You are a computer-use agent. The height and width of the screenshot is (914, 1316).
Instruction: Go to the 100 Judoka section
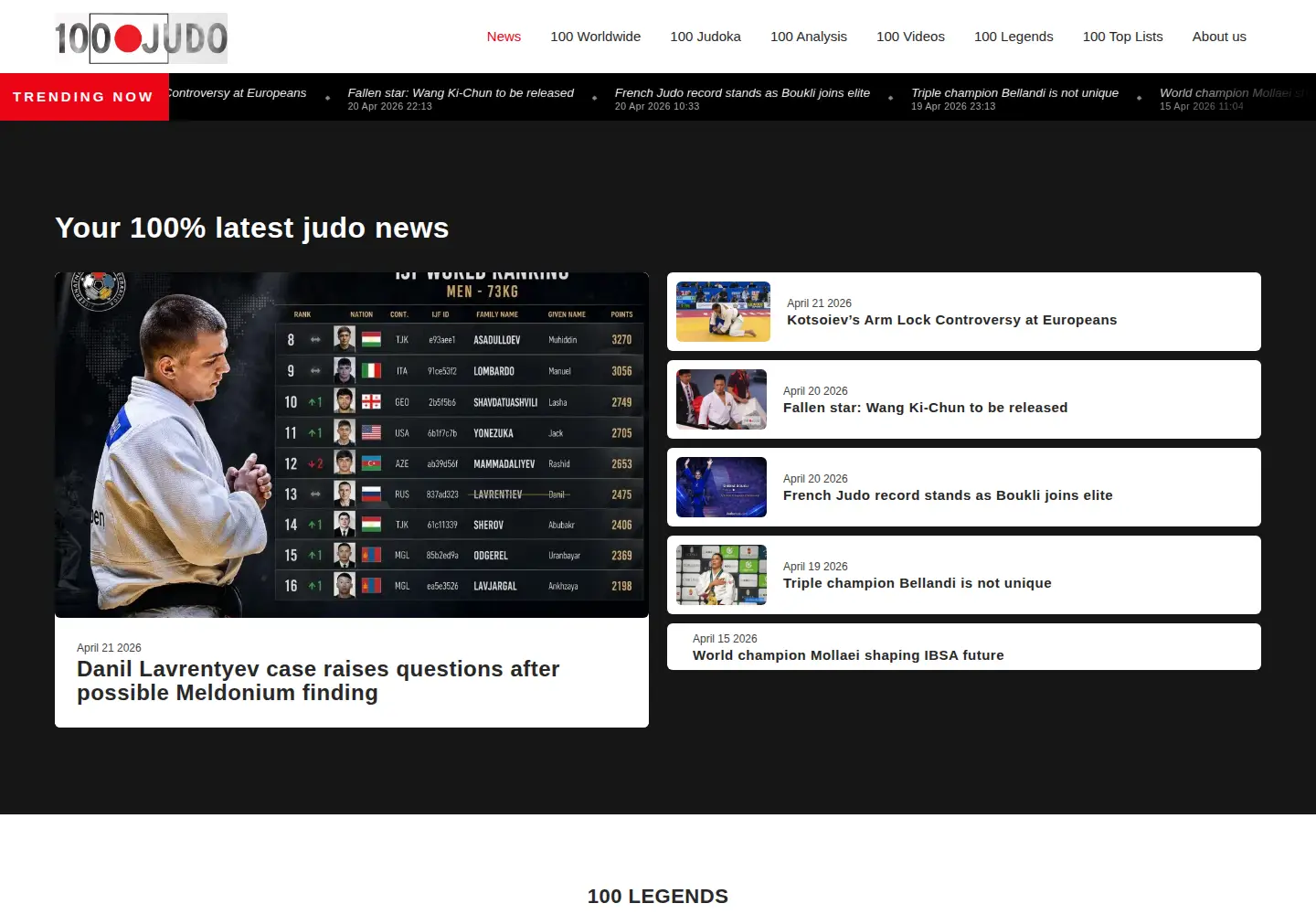point(705,37)
